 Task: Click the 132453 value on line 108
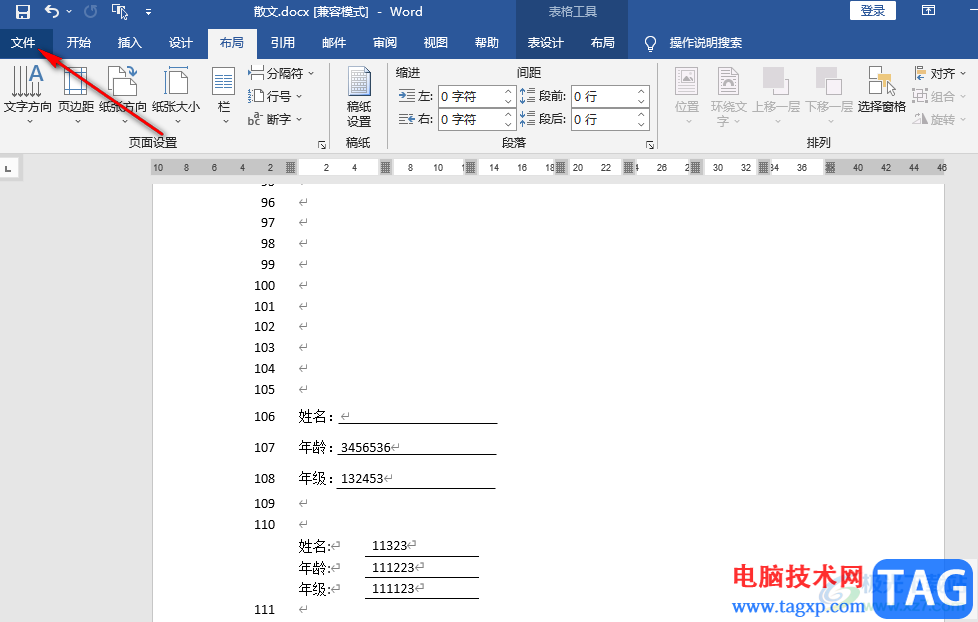pos(362,479)
